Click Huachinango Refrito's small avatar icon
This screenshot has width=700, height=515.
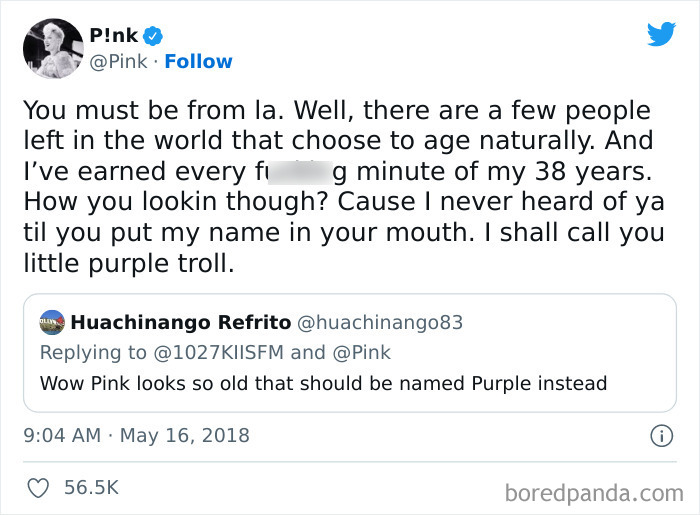pos(51,322)
